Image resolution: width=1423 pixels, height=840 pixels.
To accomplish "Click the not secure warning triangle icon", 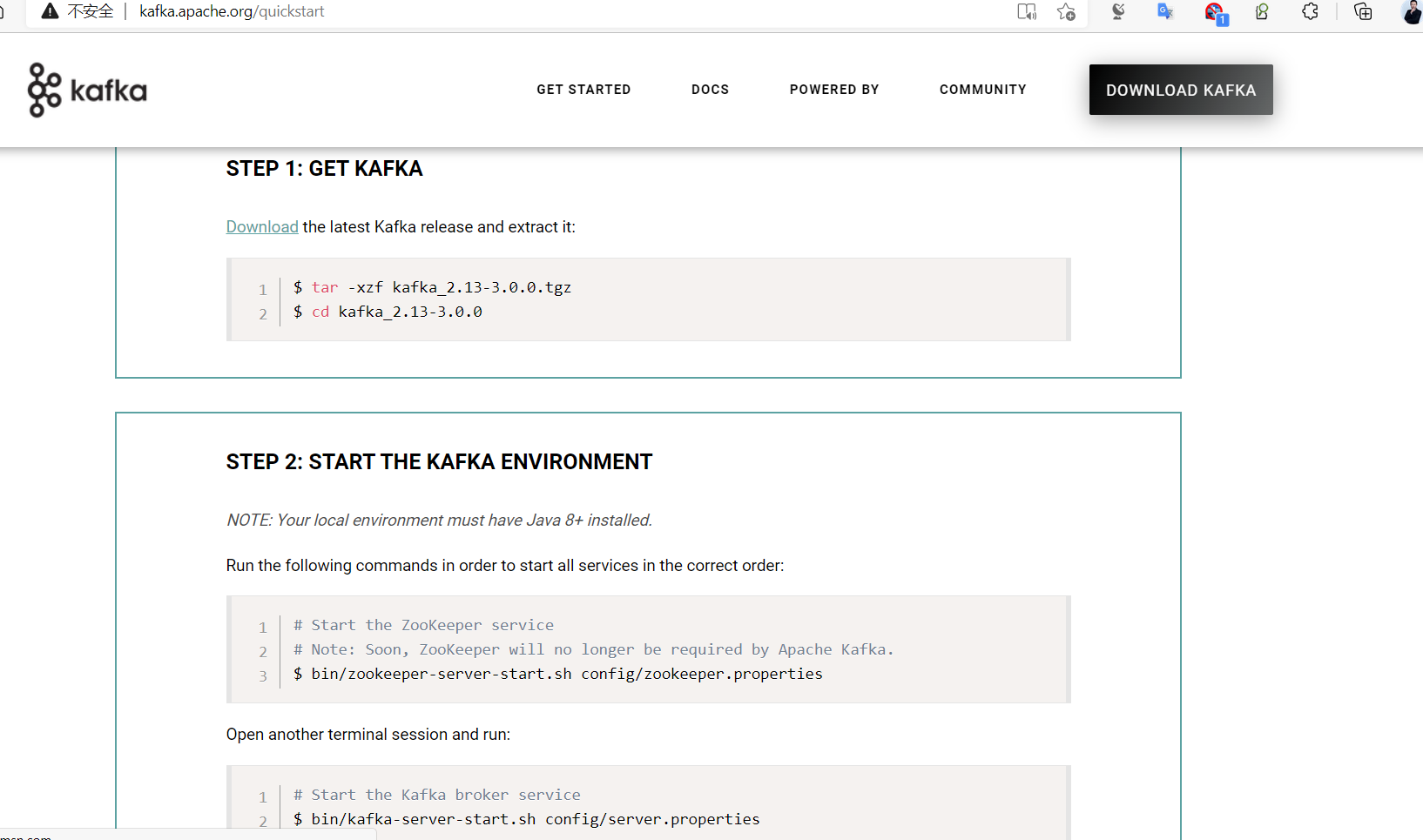I will 50,11.
